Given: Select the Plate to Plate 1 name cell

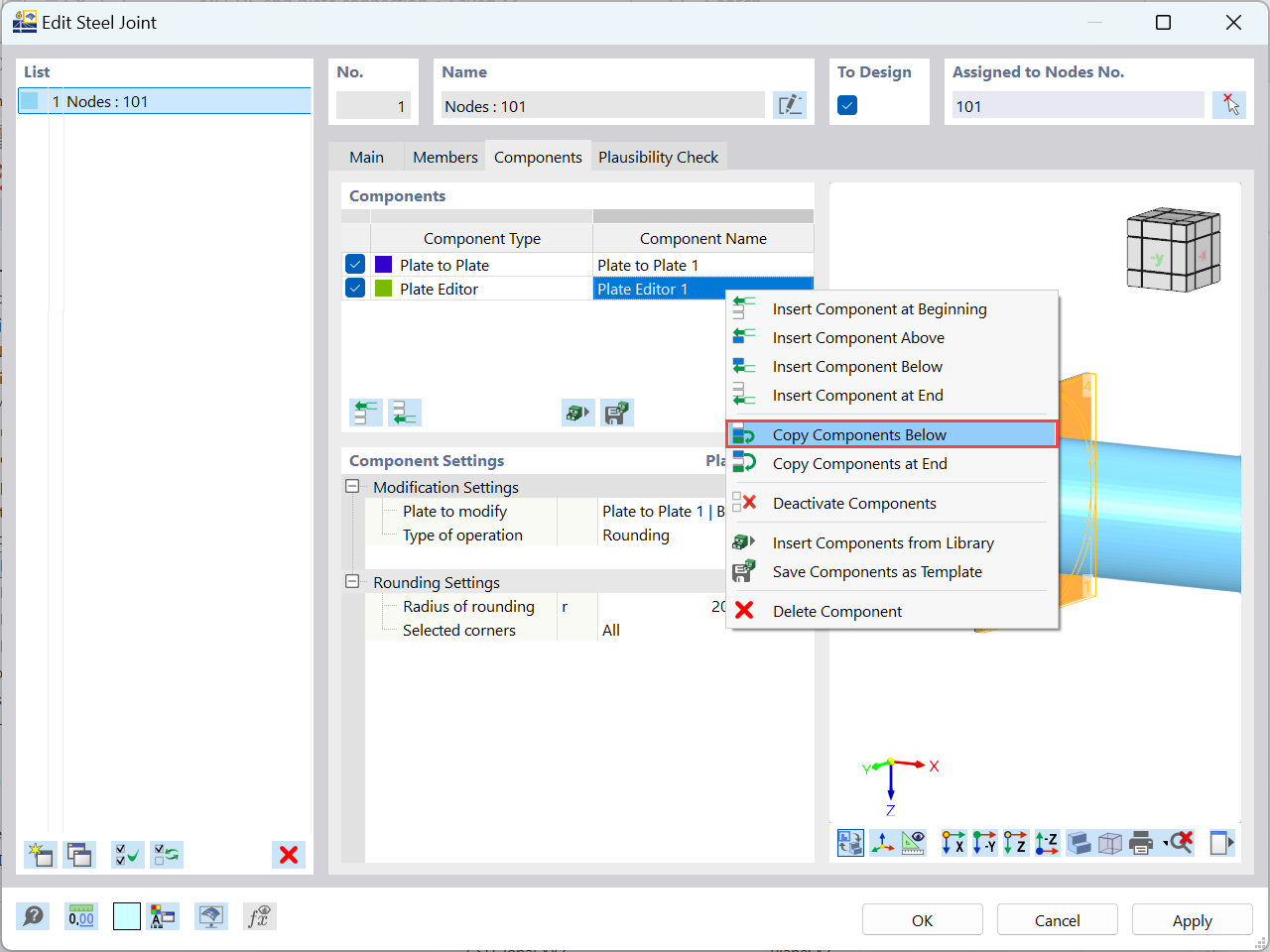Looking at the screenshot, I should pyautogui.click(x=702, y=265).
